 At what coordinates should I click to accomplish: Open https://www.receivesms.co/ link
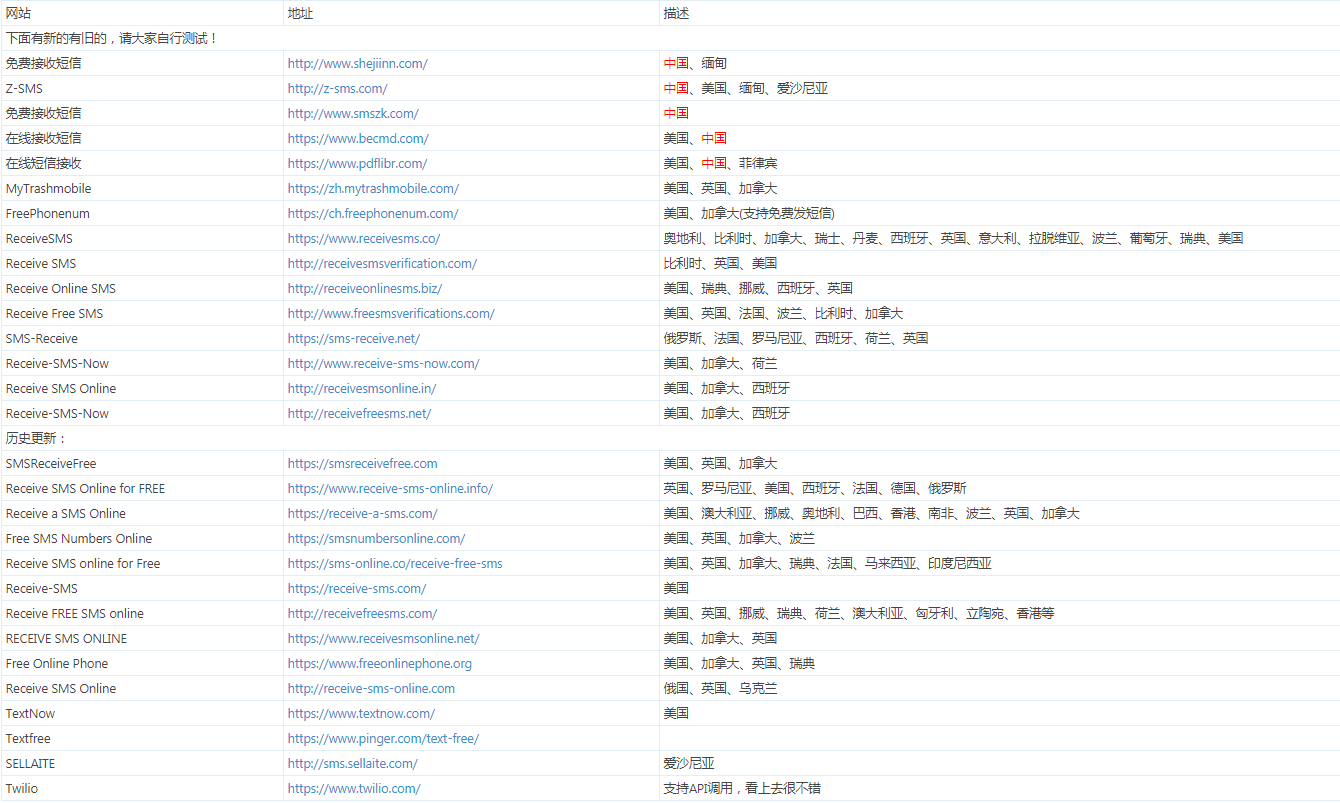pyautogui.click(x=364, y=238)
